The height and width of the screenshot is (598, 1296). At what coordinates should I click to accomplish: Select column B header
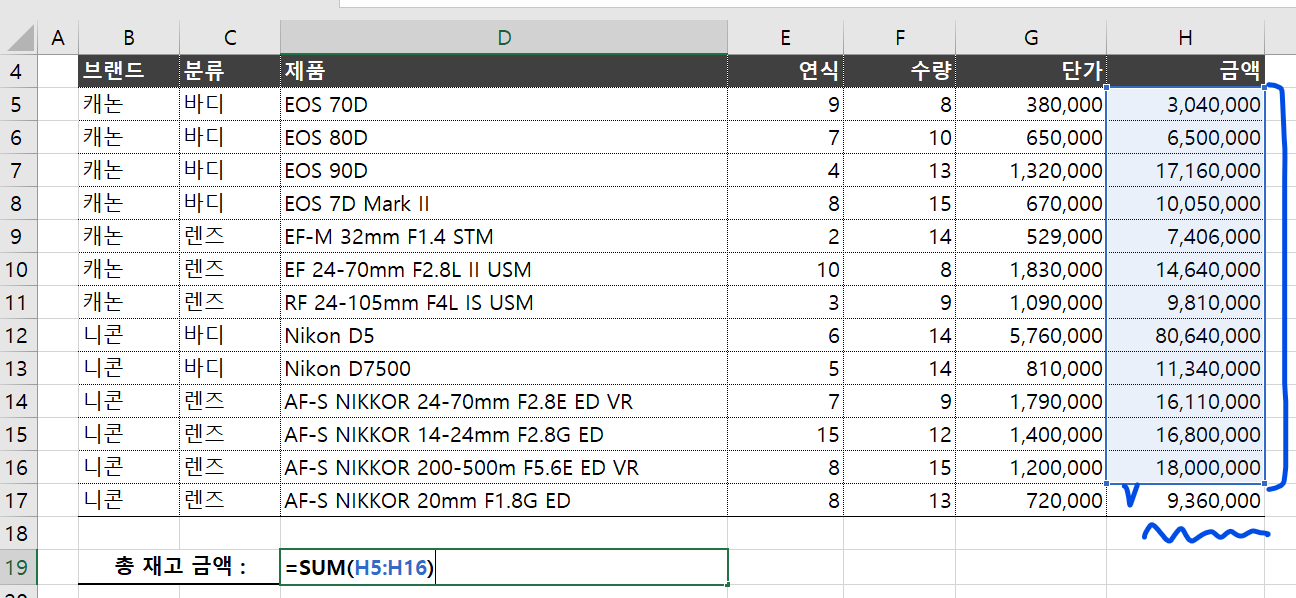click(129, 38)
